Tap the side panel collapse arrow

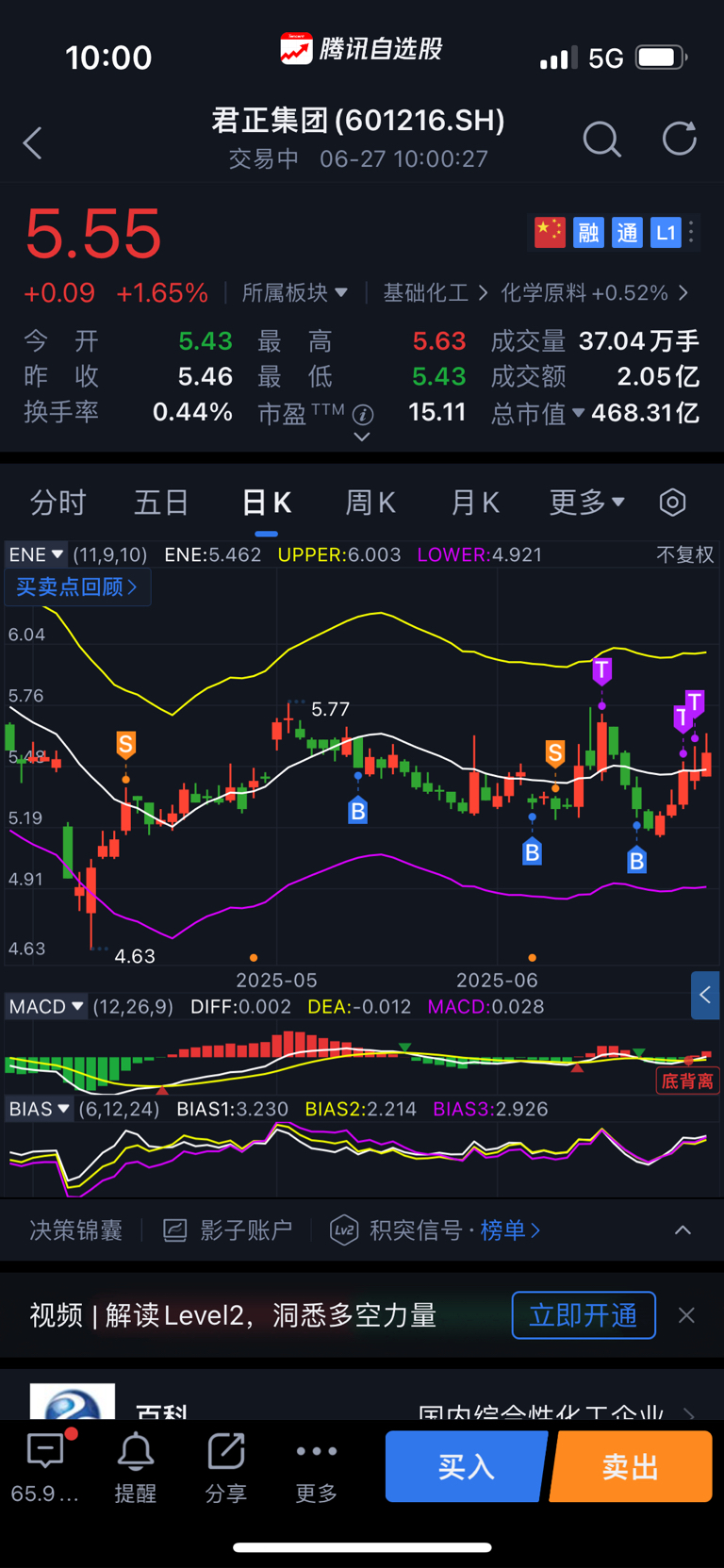tap(705, 995)
